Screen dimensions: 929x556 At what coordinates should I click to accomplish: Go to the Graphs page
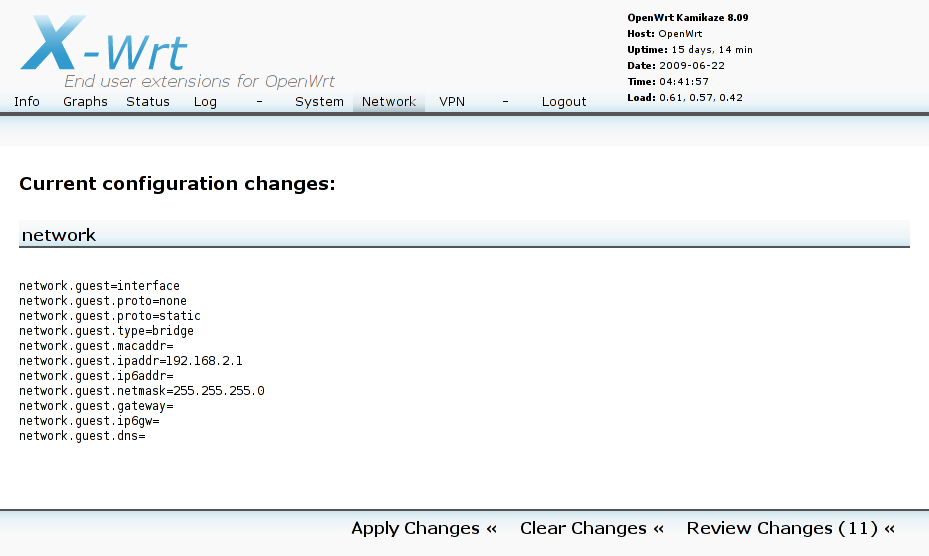[85, 102]
